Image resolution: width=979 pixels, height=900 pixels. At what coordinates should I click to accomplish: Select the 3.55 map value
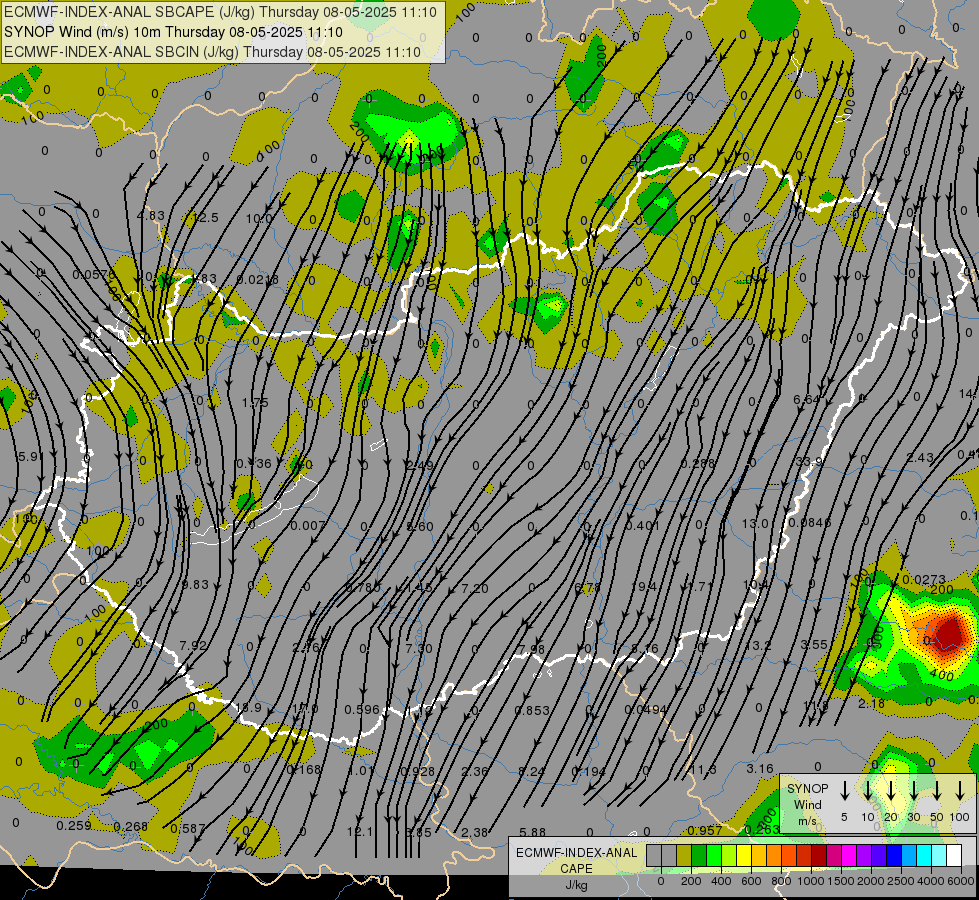(x=814, y=644)
